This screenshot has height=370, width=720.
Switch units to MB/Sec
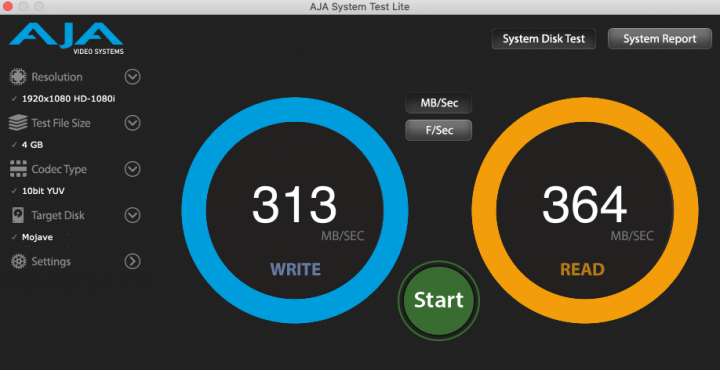[439, 103]
